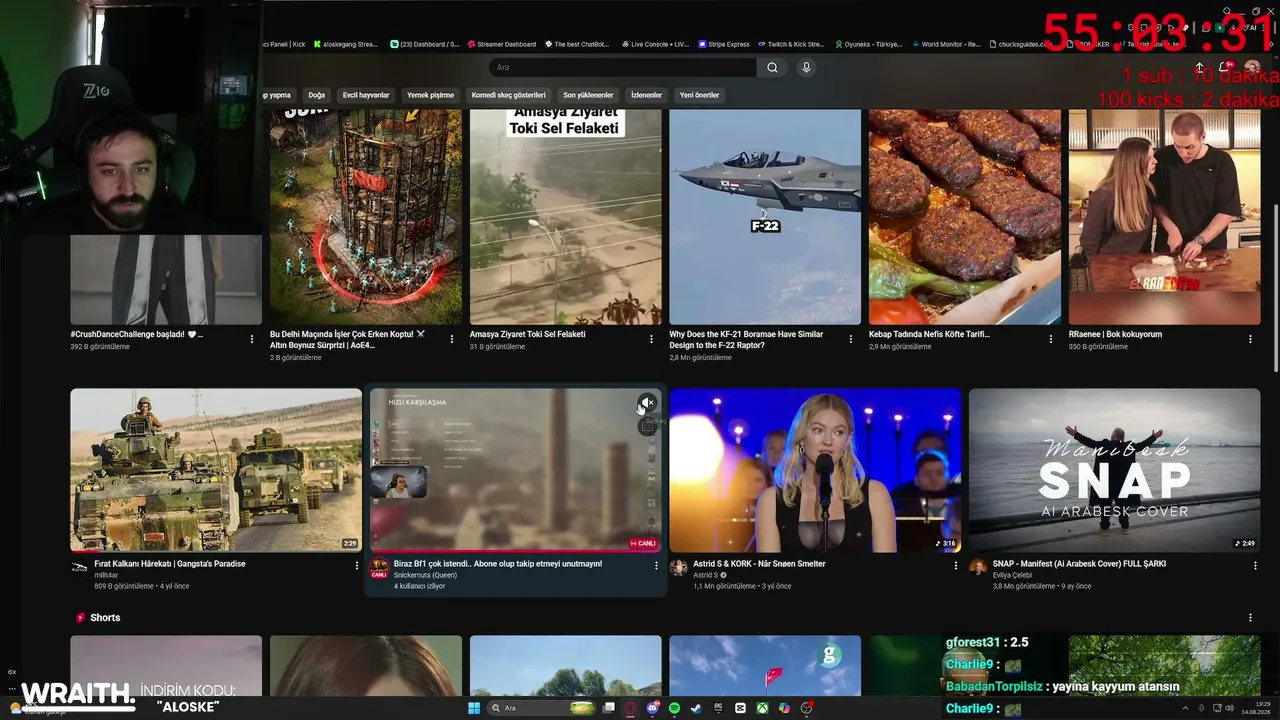Viewport: 1280px width, 720px height.
Task: Launch Spotify from the taskbar
Action: [674, 708]
